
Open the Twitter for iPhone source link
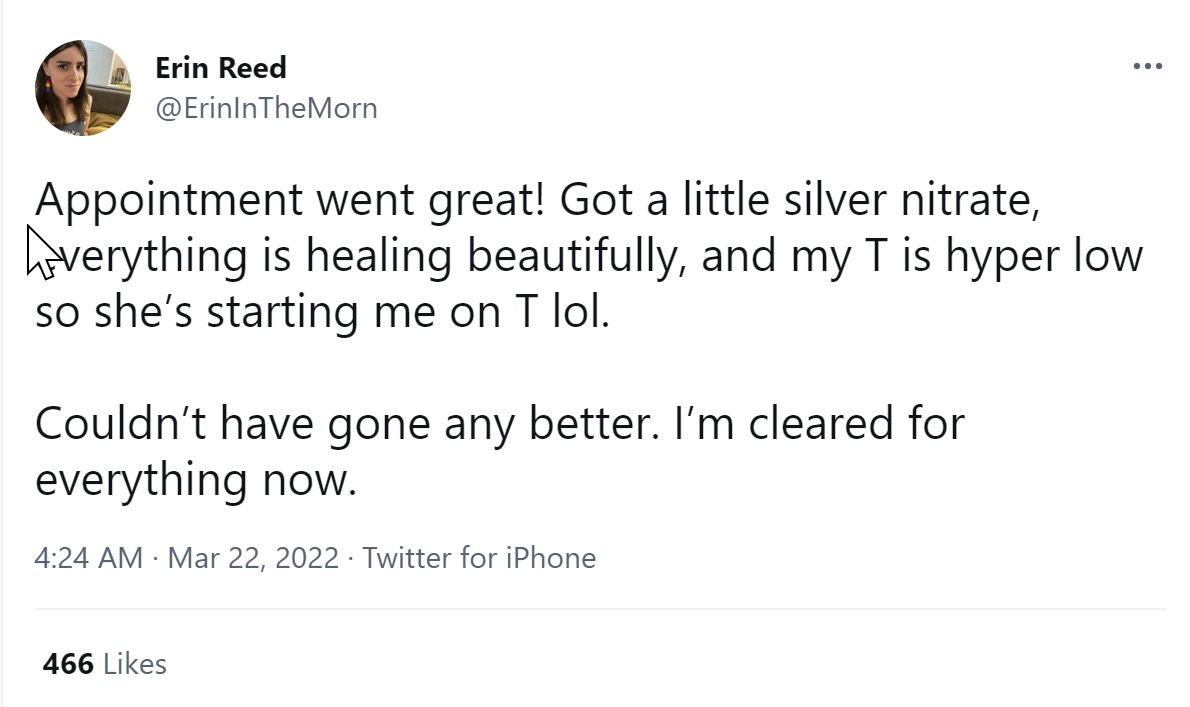tap(479, 558)
